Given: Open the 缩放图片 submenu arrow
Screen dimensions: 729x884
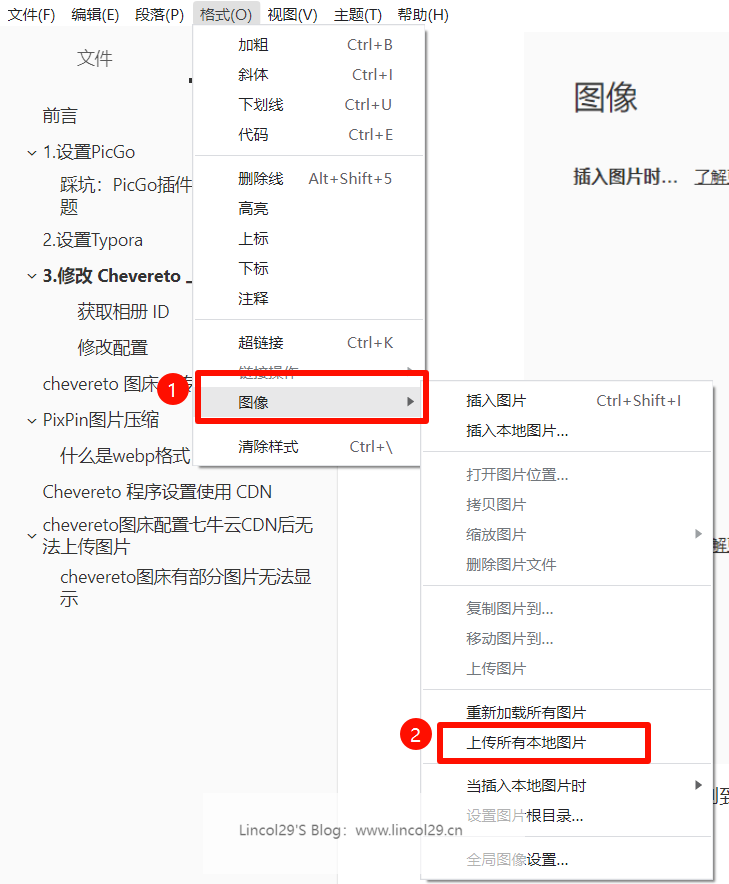Looking at the screenshot, I should (699, 534).
